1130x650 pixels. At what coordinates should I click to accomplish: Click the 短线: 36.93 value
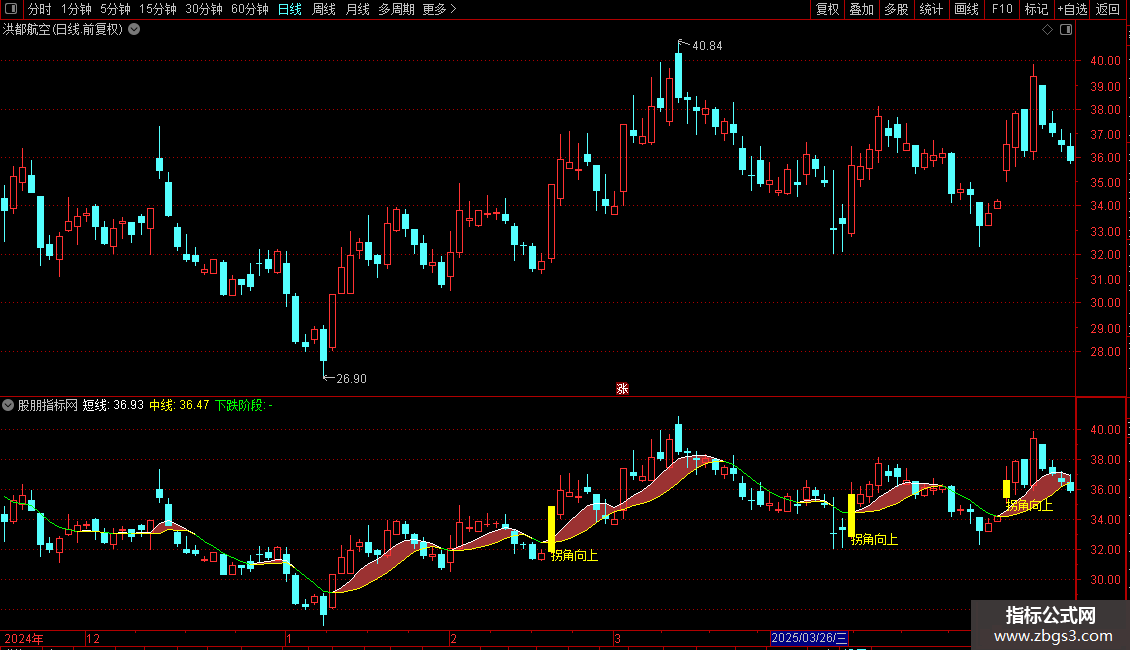[113, 405]
